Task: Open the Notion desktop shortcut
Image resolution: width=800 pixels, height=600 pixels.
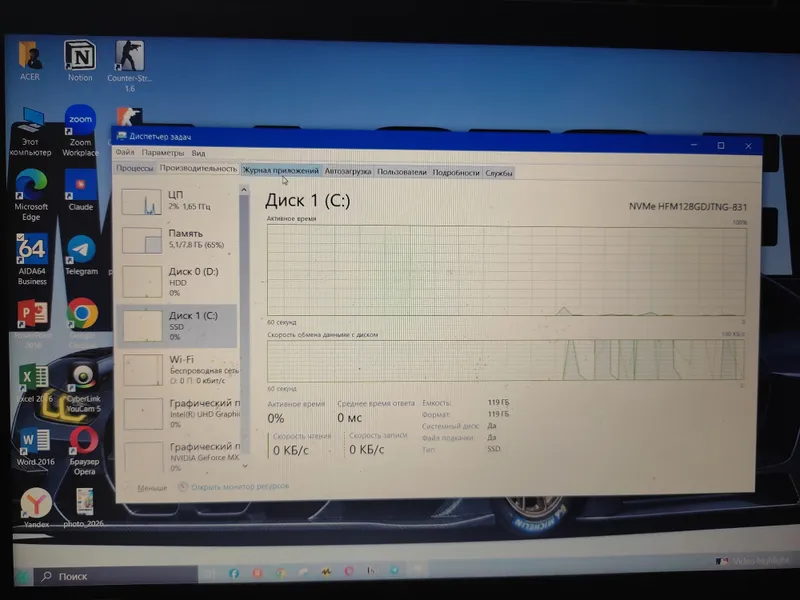Action: (80, 61)
